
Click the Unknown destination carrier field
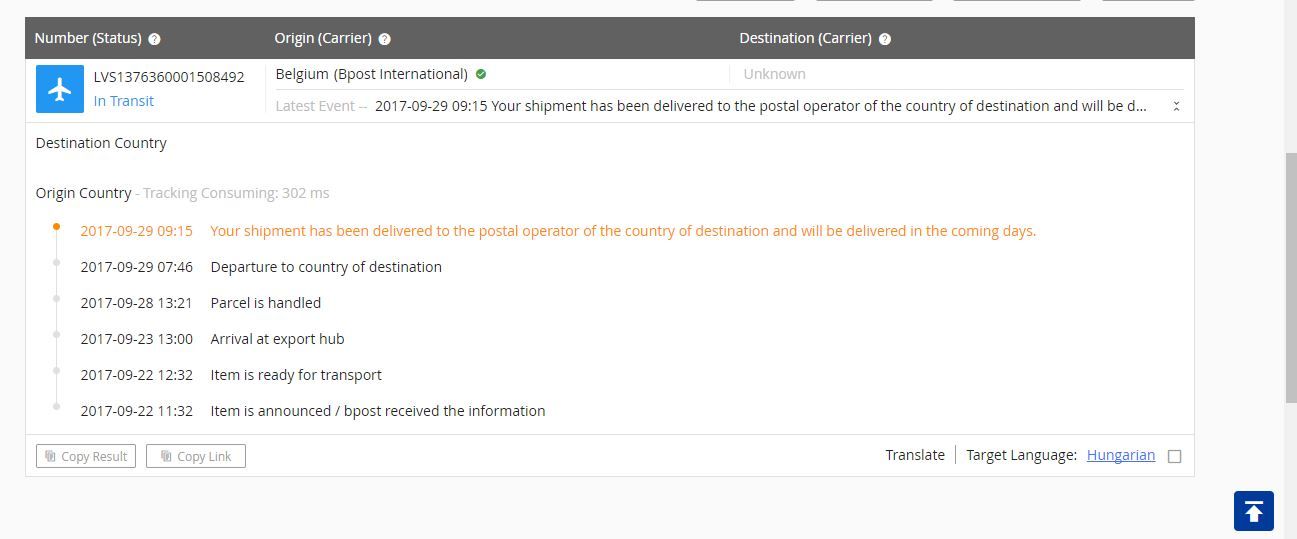click(x=774, y=74)
